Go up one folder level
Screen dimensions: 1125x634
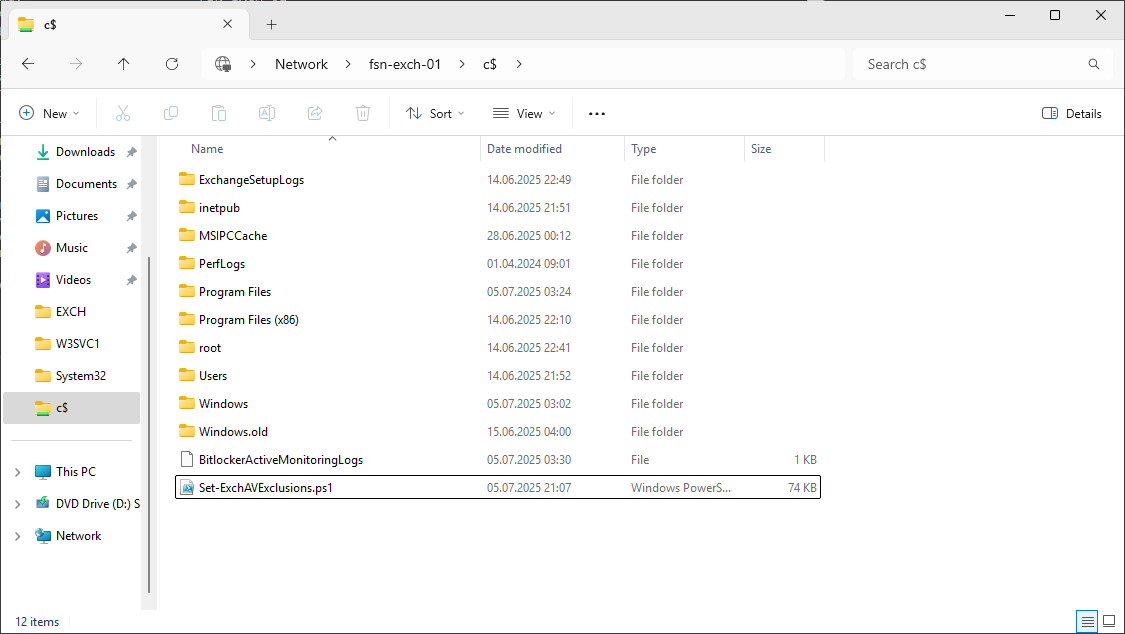pyautogui.click(x=123, y=64)
